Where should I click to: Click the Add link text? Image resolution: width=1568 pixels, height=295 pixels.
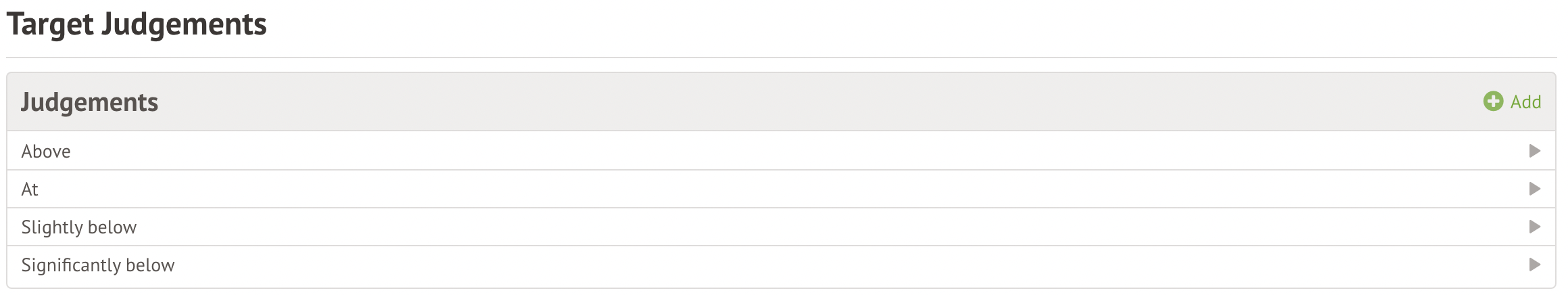coord(1525,102)
